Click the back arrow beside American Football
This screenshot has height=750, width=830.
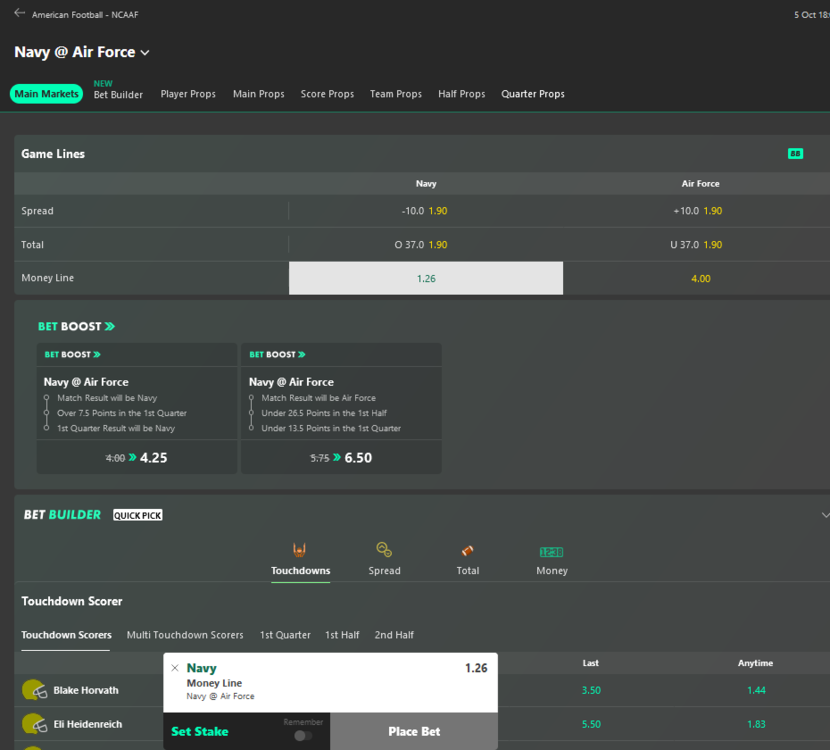(x=19, y=14)
